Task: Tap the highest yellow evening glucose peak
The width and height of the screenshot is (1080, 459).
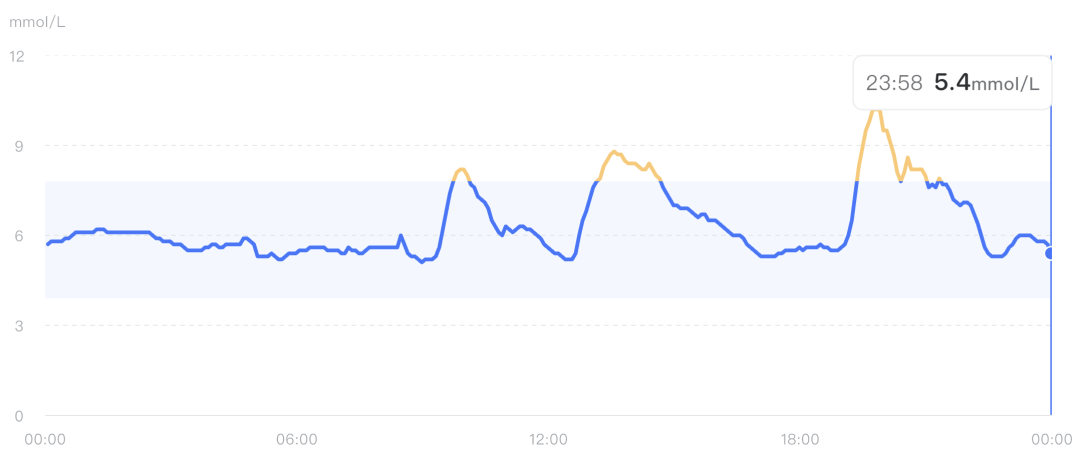Action: tap(876, 110)
